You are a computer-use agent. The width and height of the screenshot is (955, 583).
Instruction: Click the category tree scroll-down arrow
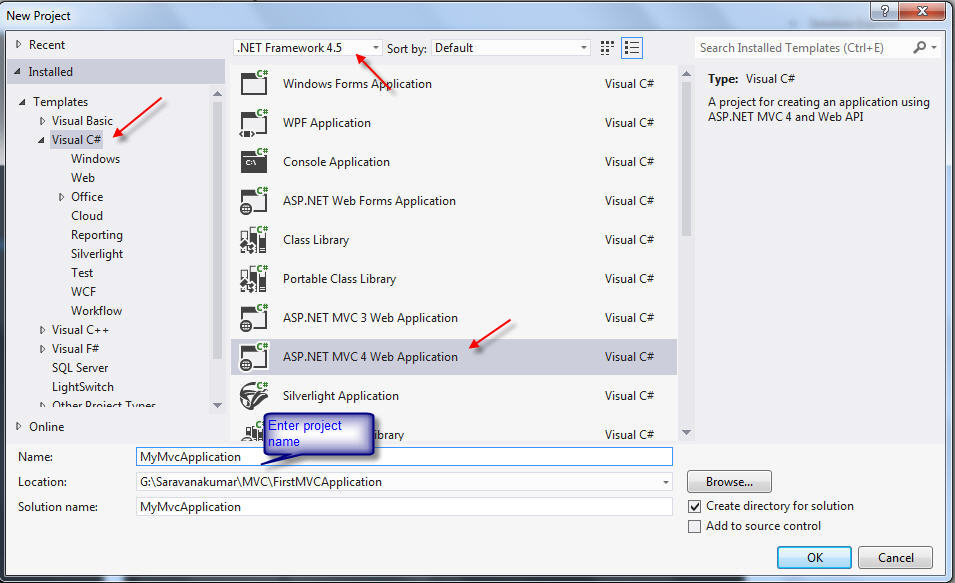pos(217,405)
